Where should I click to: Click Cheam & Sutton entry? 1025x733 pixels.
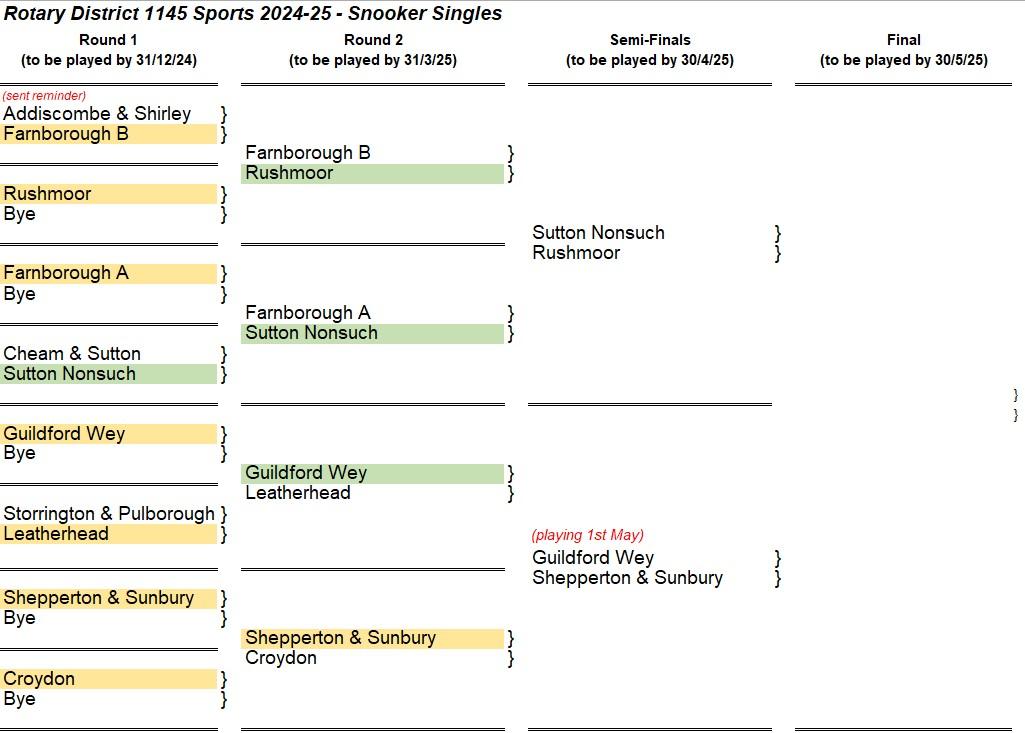tap(72, 354)
